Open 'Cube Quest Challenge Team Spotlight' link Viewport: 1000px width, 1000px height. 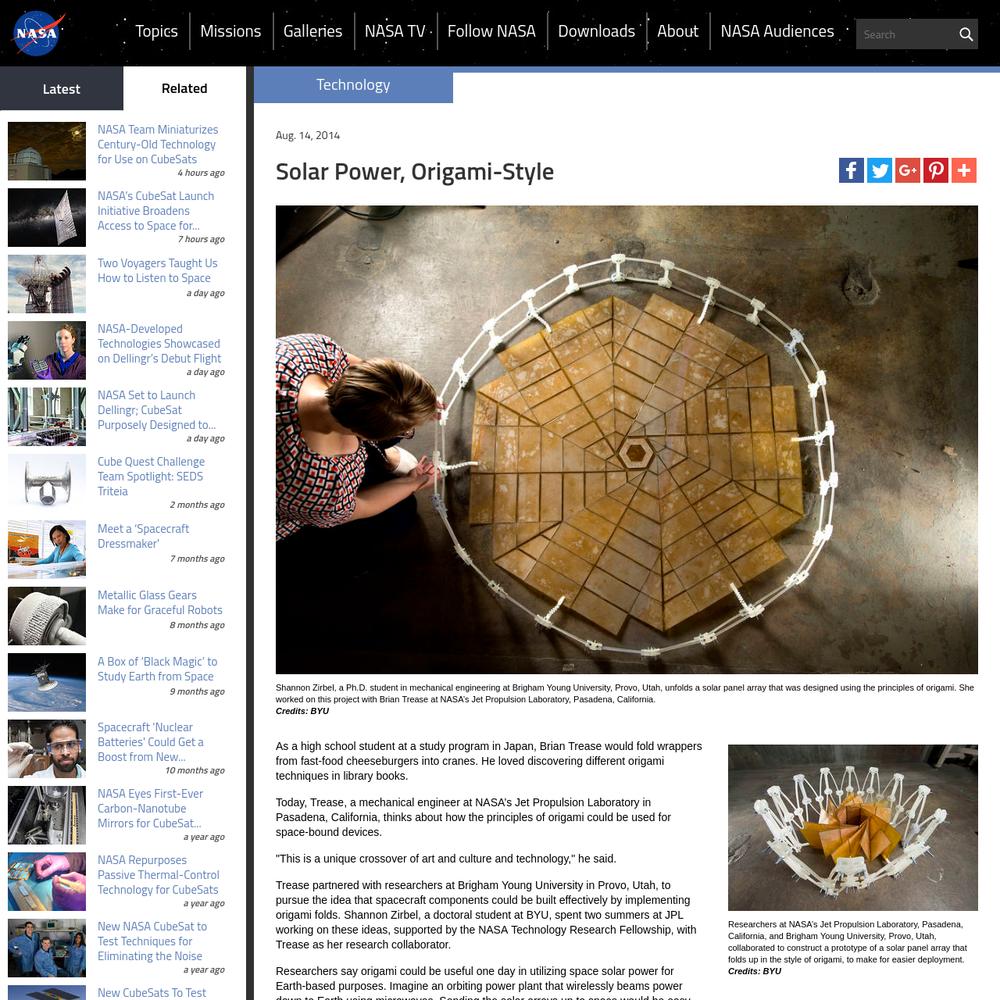pos(151,476)
